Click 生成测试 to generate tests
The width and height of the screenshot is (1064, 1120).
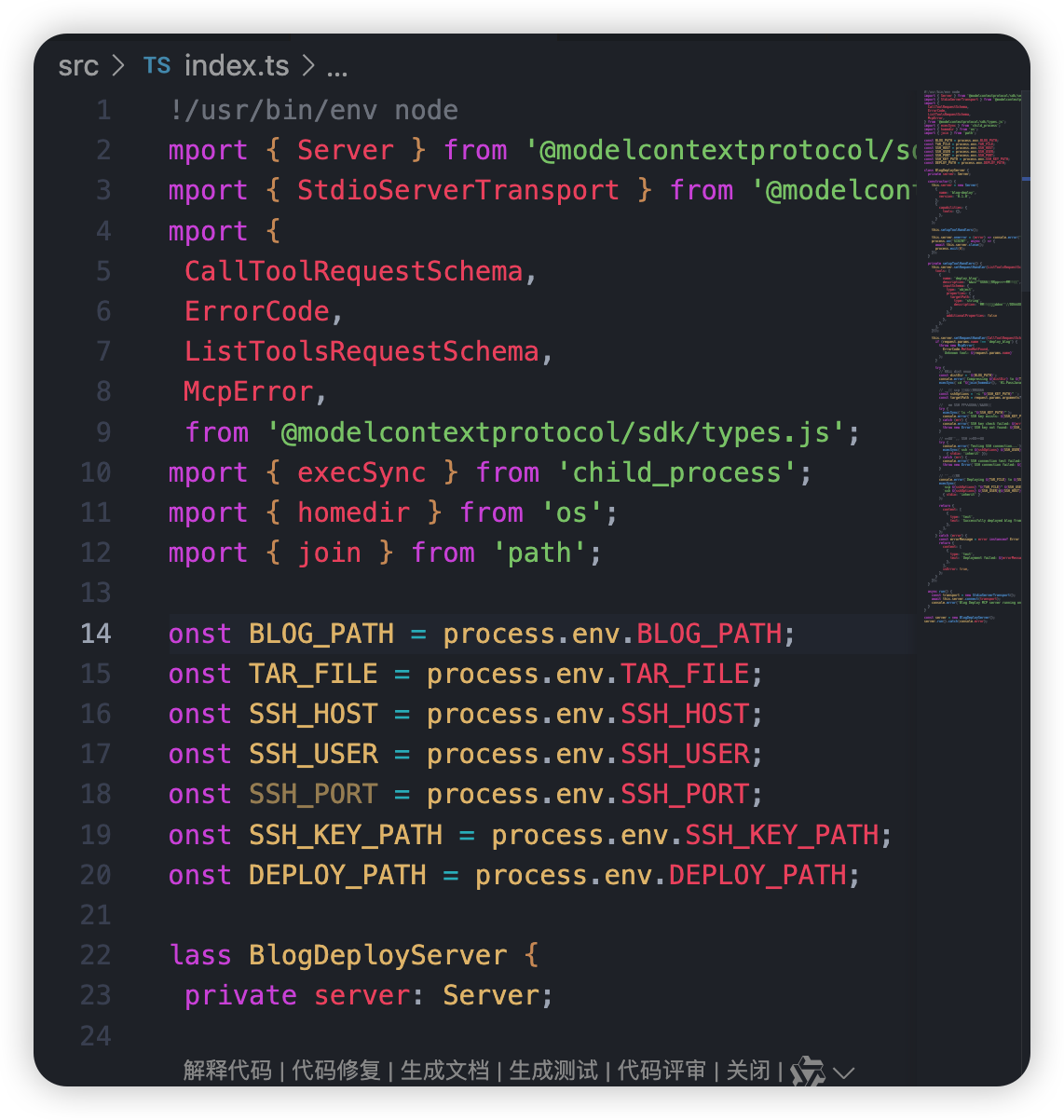click(x=553, y=1071)
